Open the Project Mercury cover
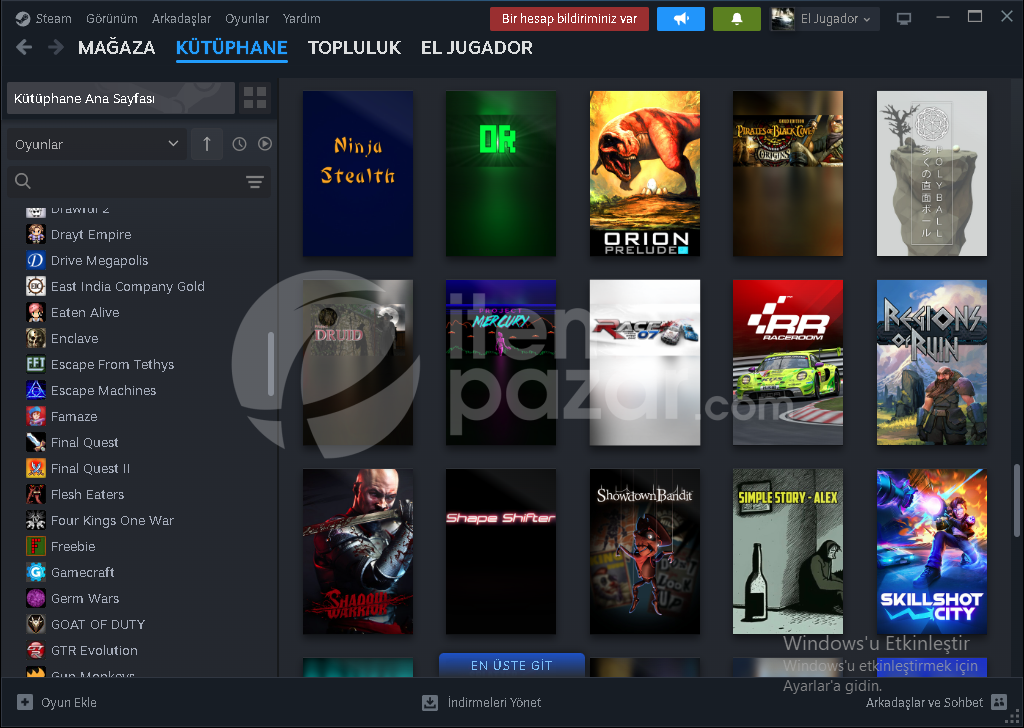The image size is (1024, 728). pyautogui.click(x=501, y=362)
